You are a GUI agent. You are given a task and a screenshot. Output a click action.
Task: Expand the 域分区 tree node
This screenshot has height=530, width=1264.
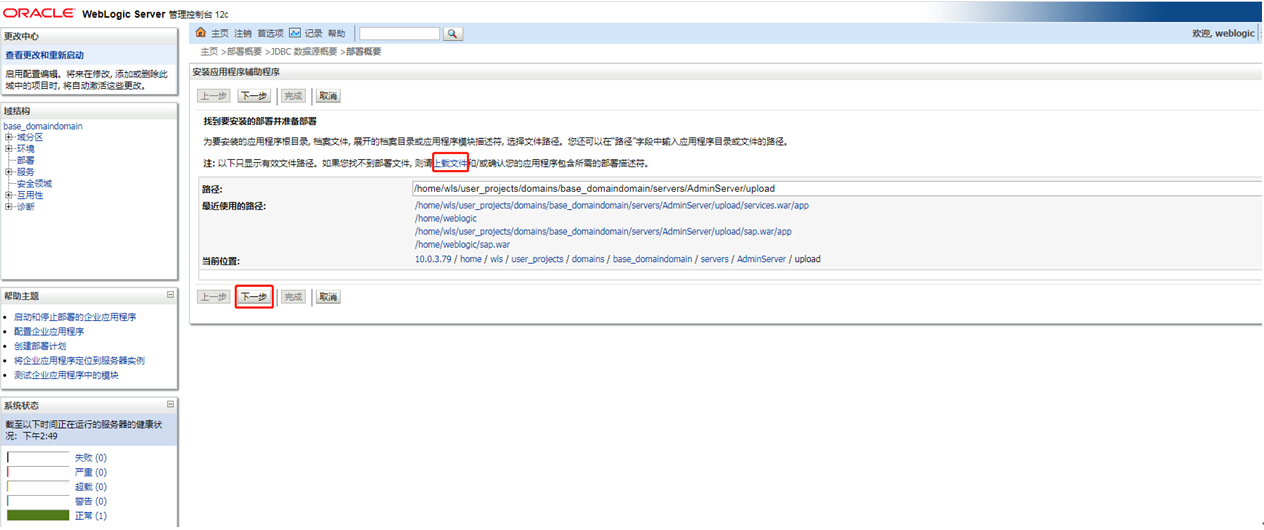(x=9, y=137)
